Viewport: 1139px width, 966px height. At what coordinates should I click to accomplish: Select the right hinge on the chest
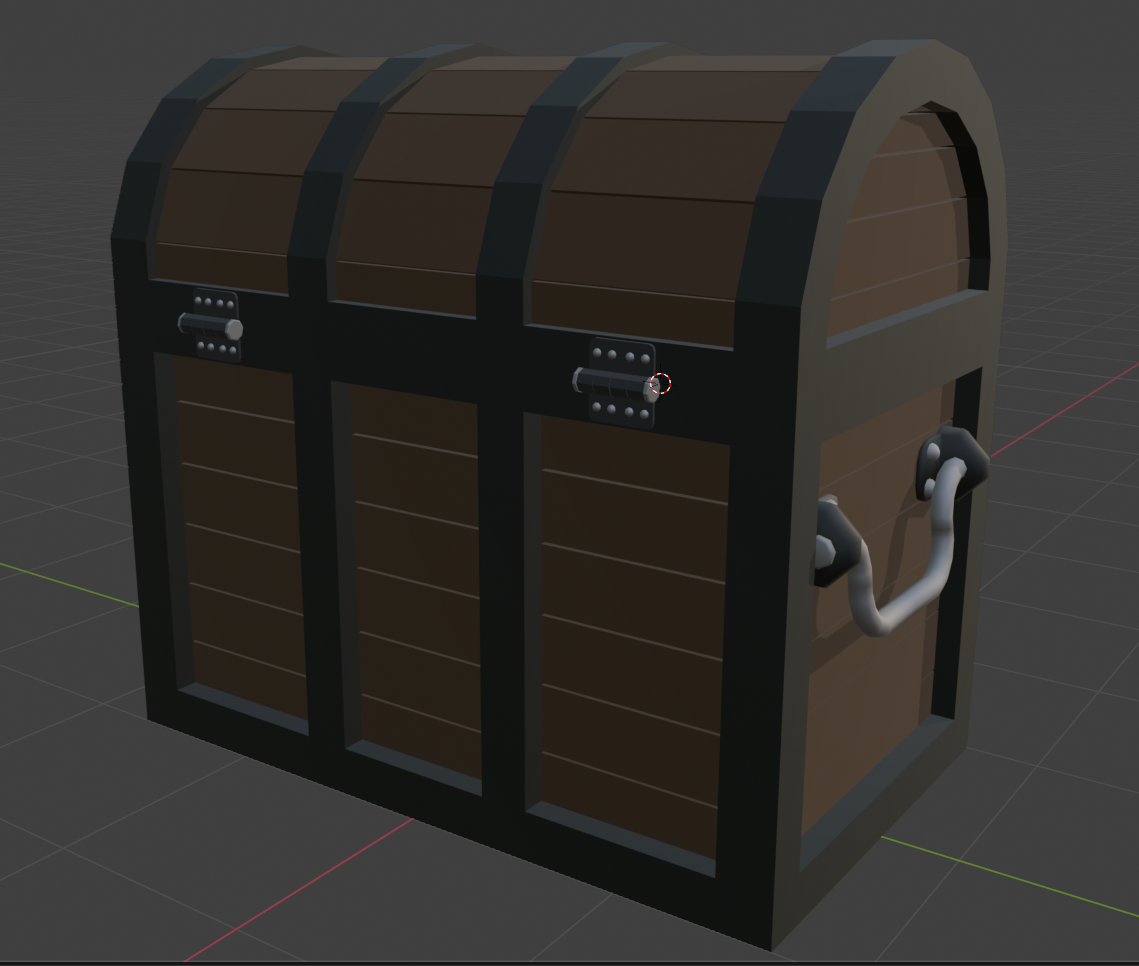pyautogui.click(x=618, y=383)
